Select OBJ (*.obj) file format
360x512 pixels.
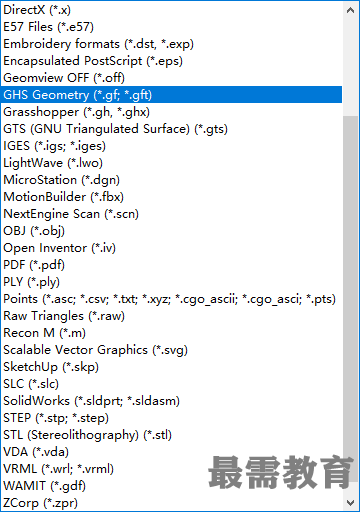pyautogui.click(x=171, y=231)
